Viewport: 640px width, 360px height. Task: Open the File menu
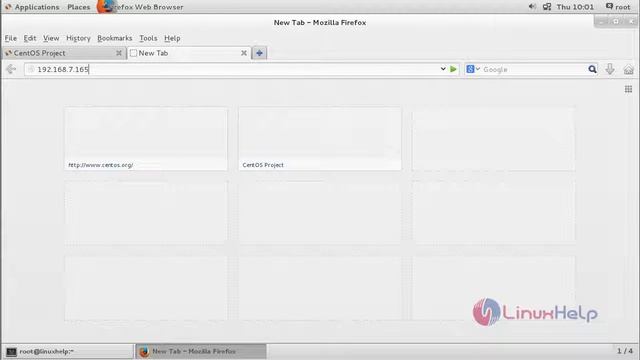click(11, 38)
